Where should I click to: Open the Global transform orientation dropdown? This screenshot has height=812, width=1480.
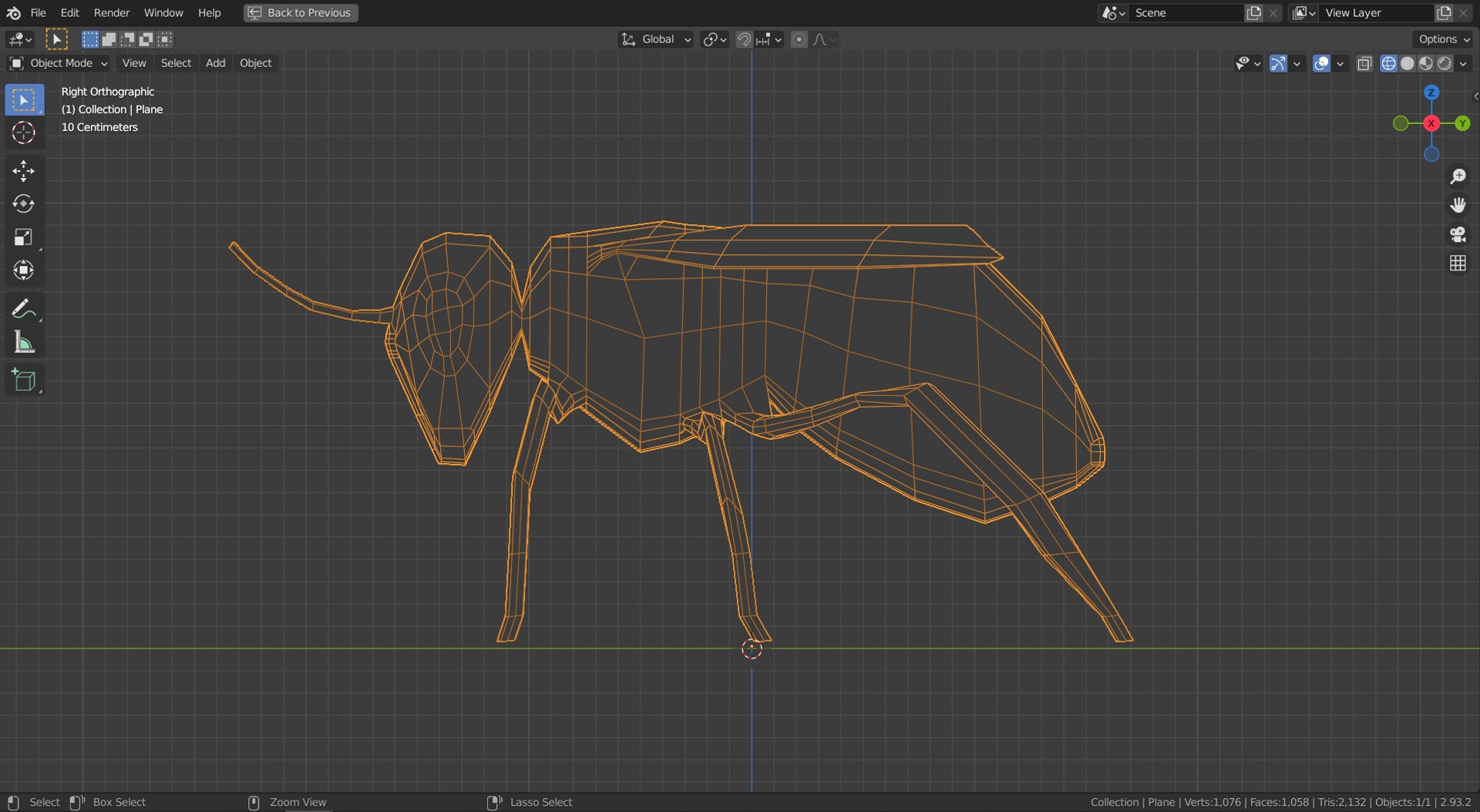[656, 39]
